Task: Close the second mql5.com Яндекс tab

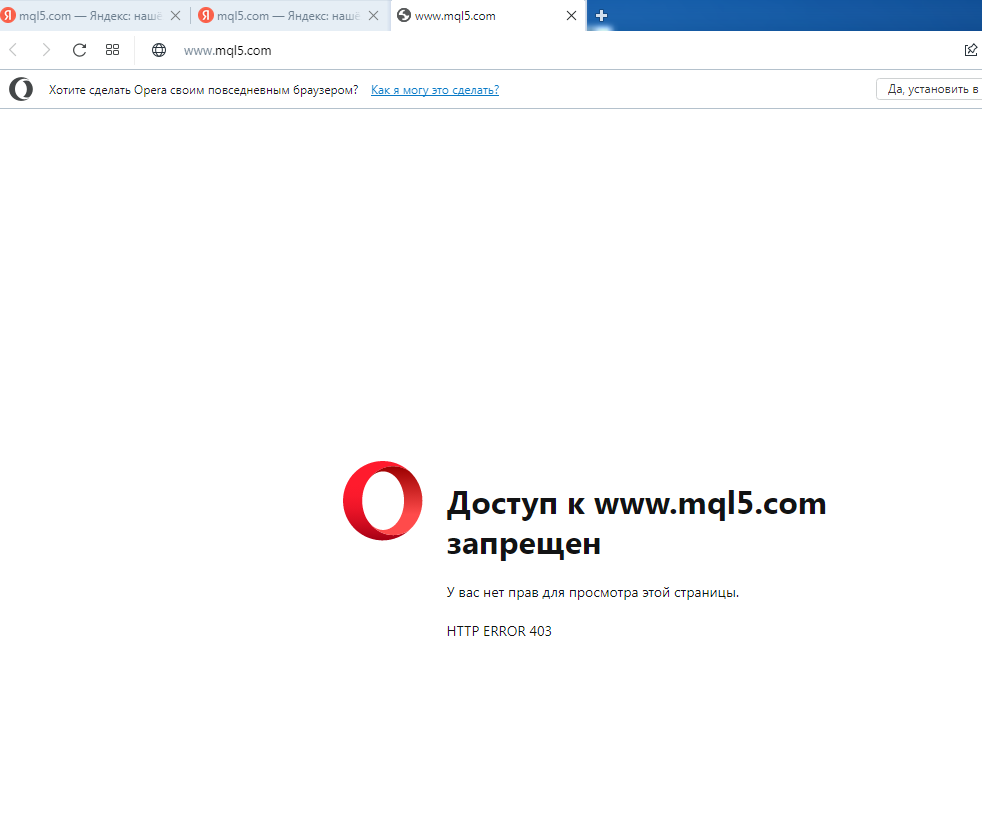Action: click(373, 16)
